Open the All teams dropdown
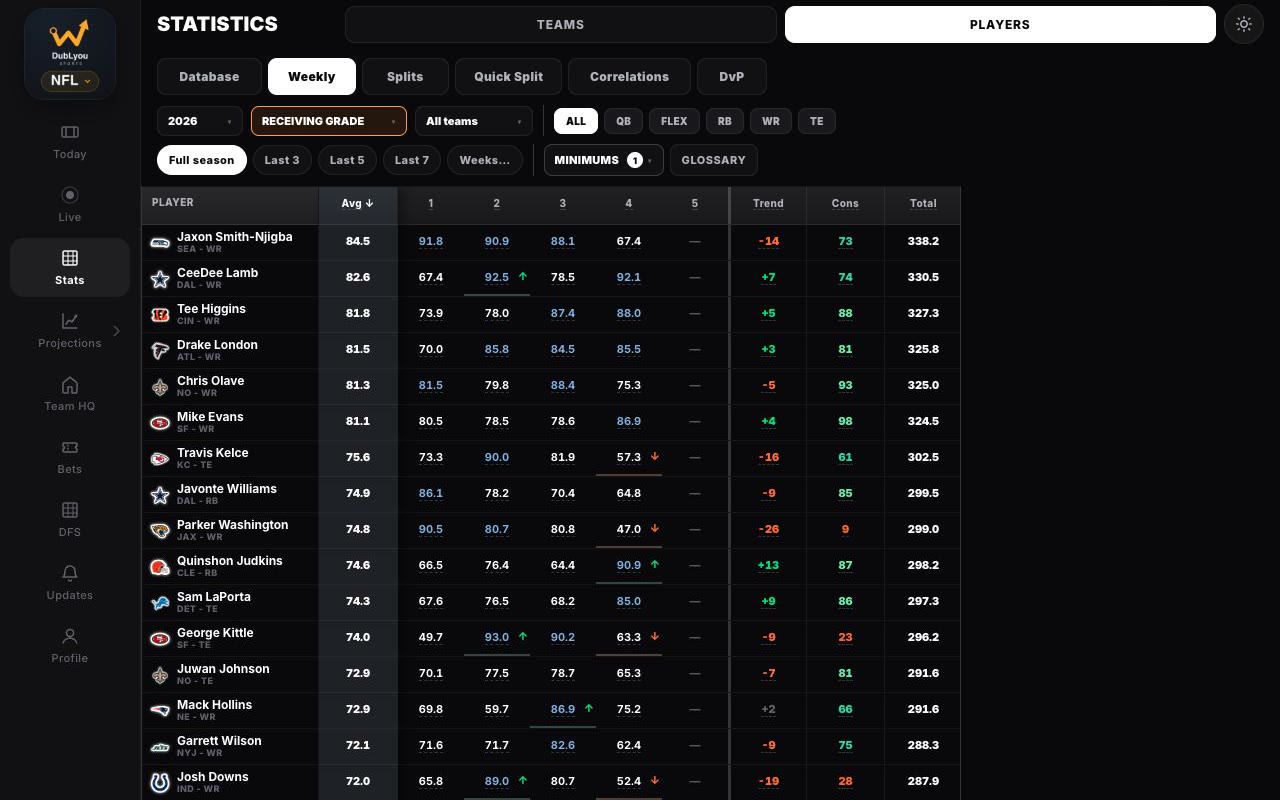 [474, 121]
